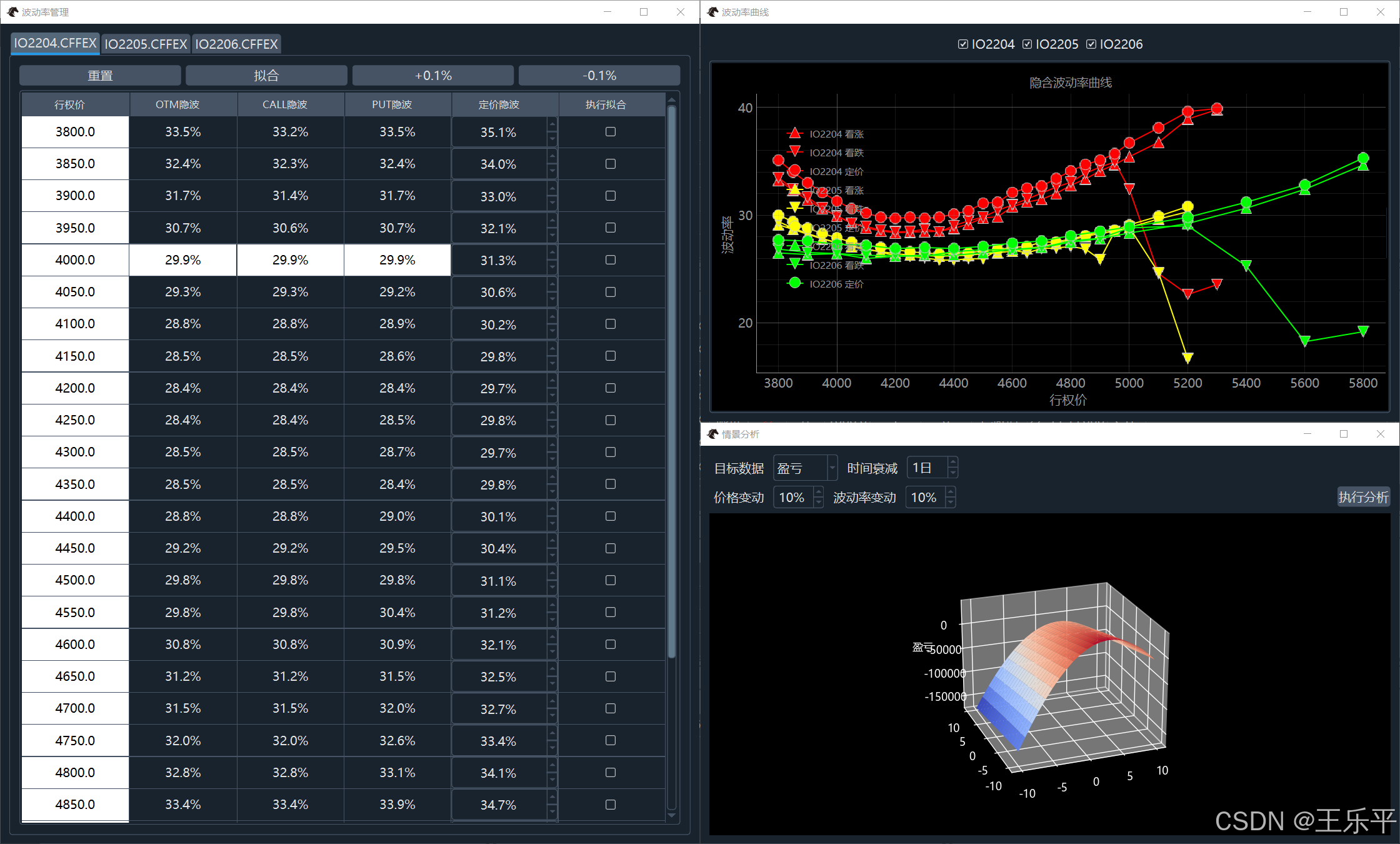The width and height of the screenshot is (1400, 844).
Task: Click the 价格变动 10% input field
Action: (793, 498)
